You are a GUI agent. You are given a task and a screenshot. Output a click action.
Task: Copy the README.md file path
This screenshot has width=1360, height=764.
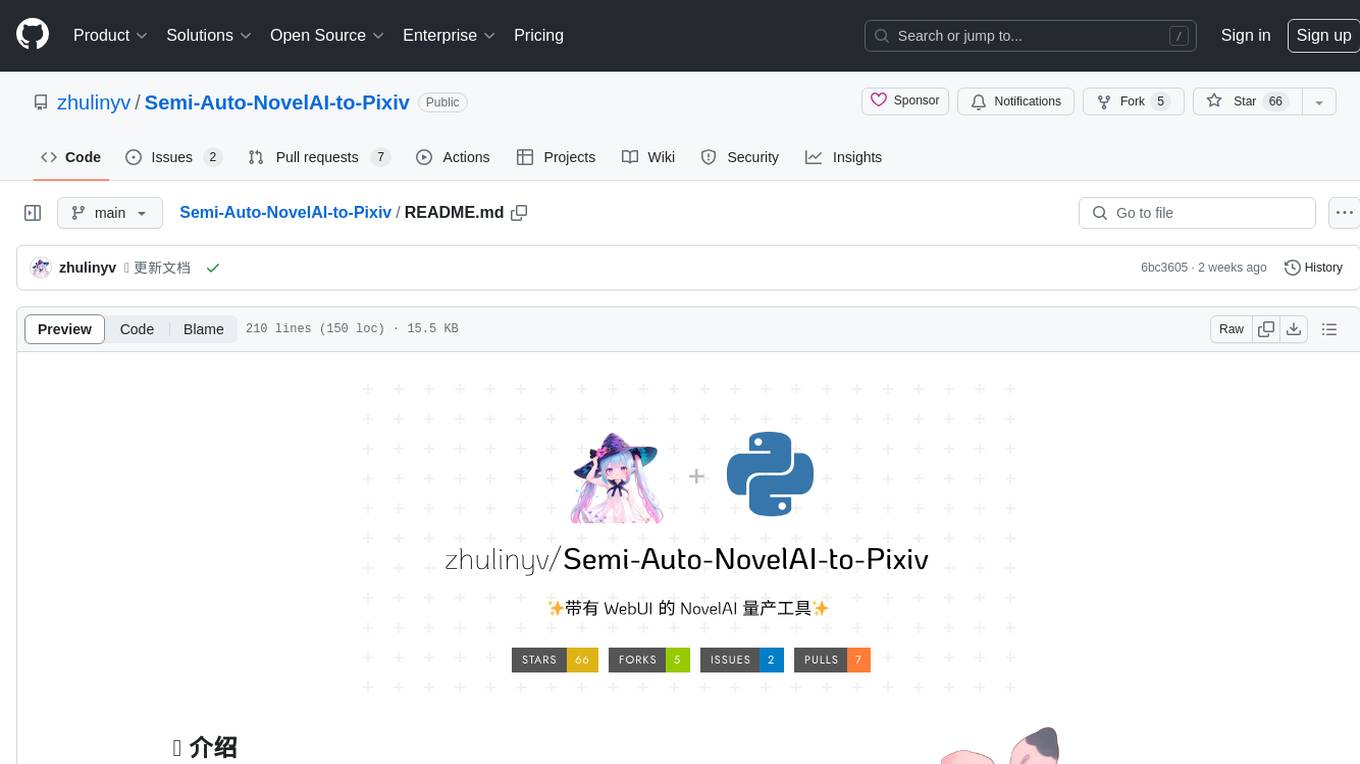(519, 212)
